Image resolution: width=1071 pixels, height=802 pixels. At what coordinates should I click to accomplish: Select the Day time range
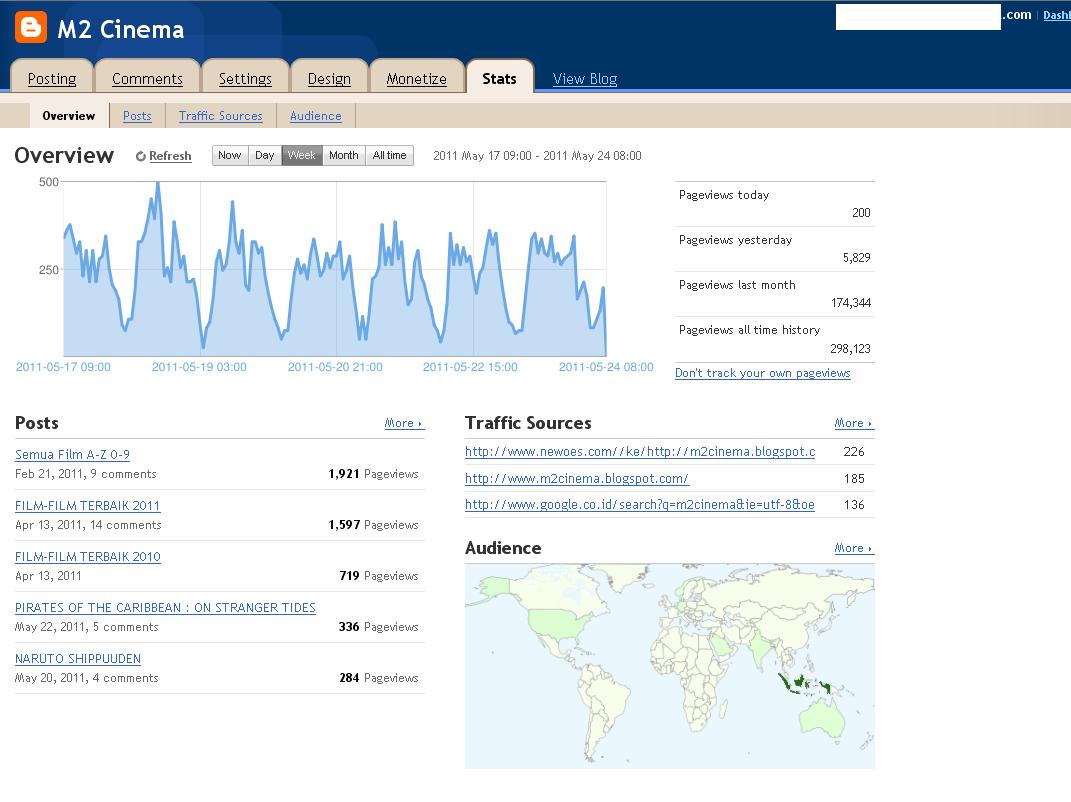264,155
